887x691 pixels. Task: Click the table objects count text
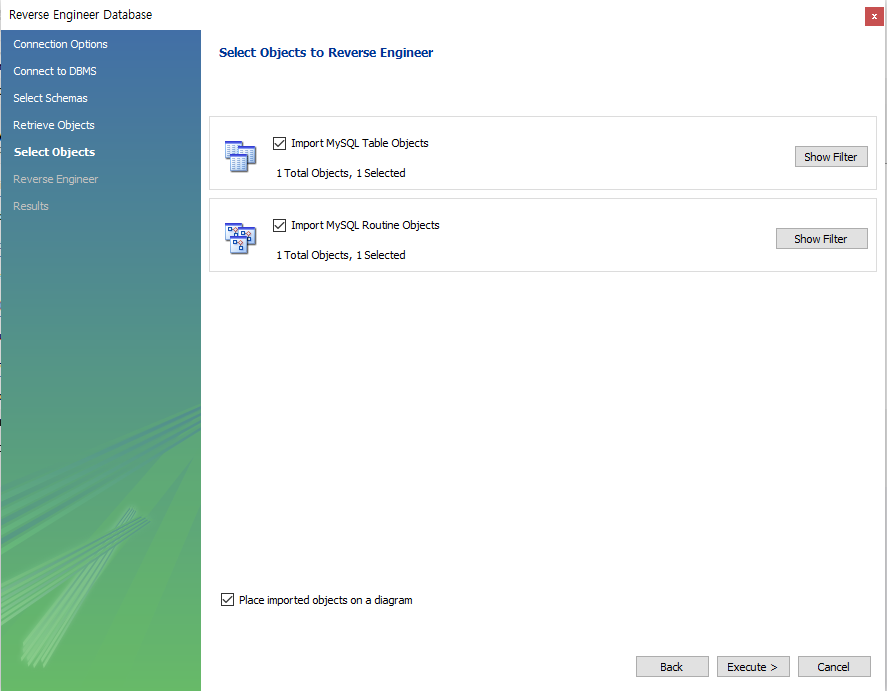tap(341, 173)
